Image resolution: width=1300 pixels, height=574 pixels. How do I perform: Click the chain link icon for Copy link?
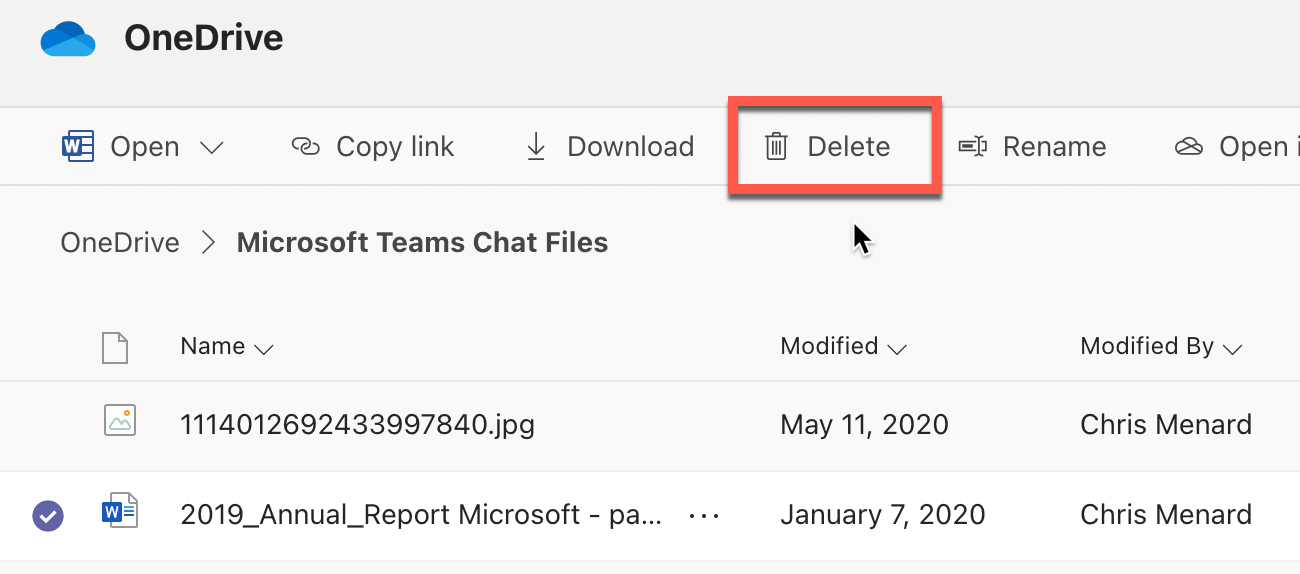tap(305, 147)
